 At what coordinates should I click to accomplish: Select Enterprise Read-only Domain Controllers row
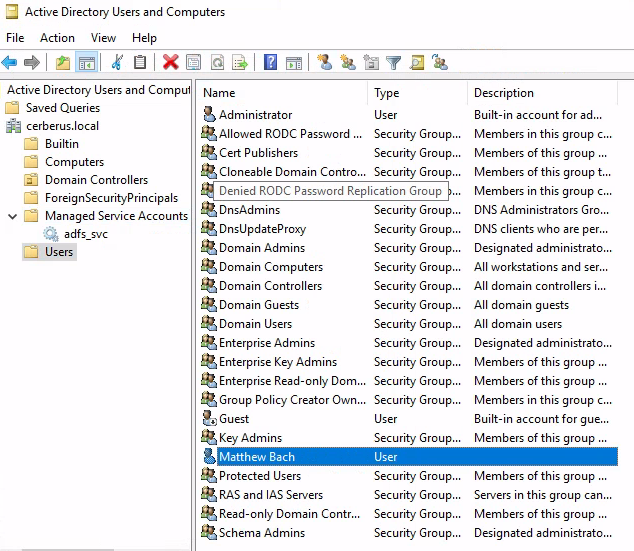292,381
